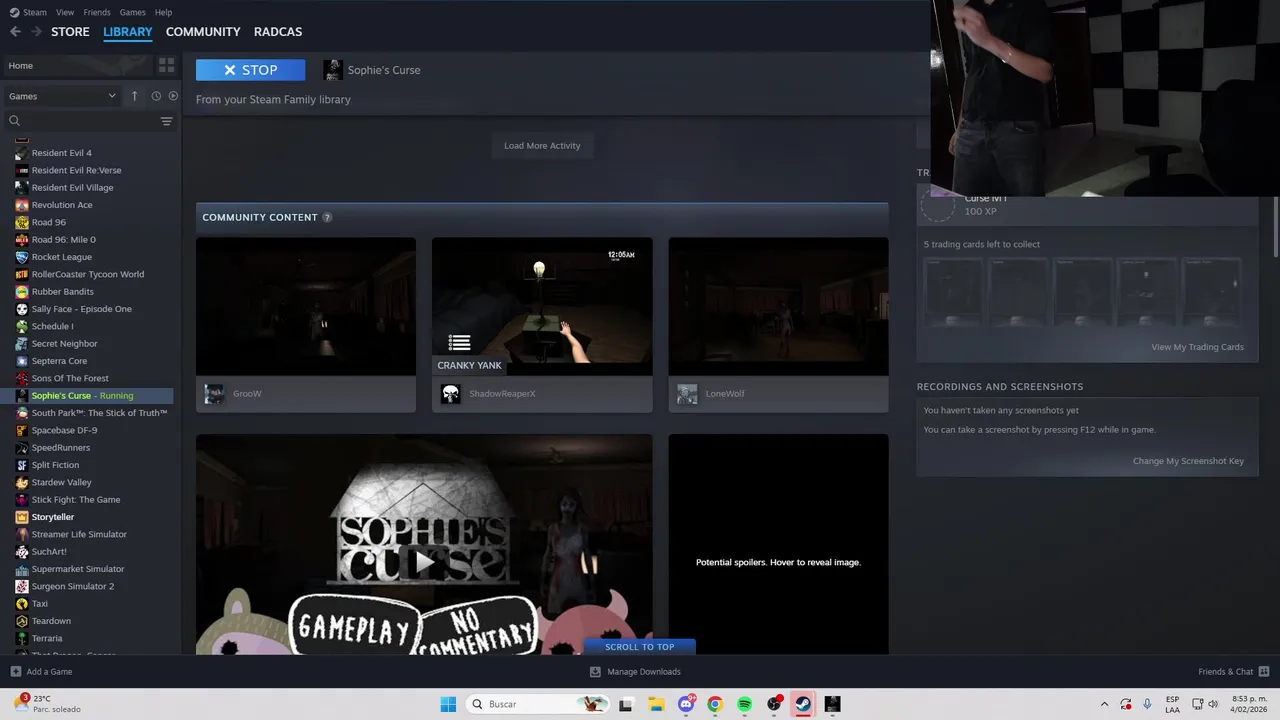Switch to the LIBRARY tab
The height and width of the screenshot is (720, 1280).
[128, 32]
